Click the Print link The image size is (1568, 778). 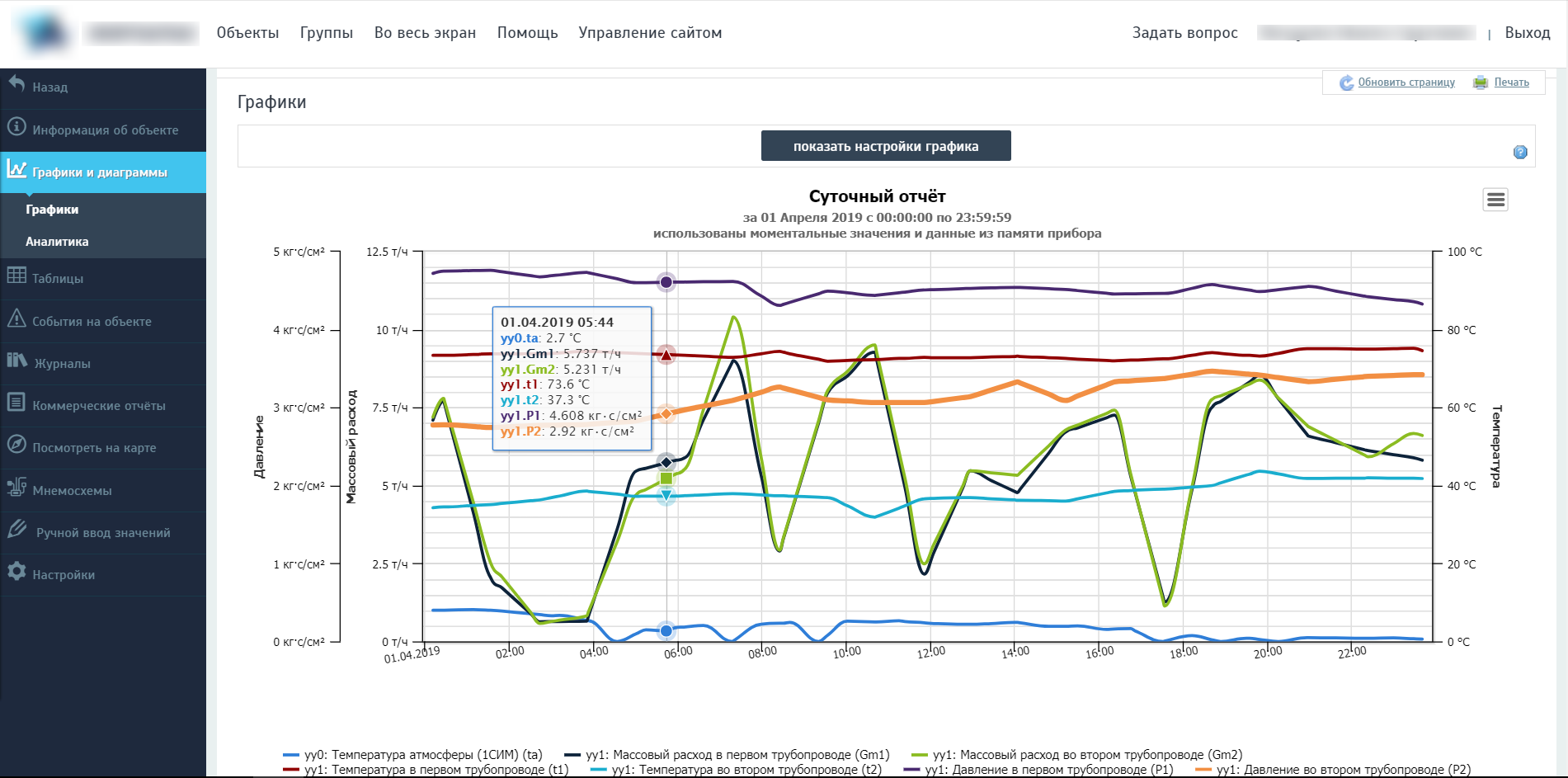point(1511,83)
